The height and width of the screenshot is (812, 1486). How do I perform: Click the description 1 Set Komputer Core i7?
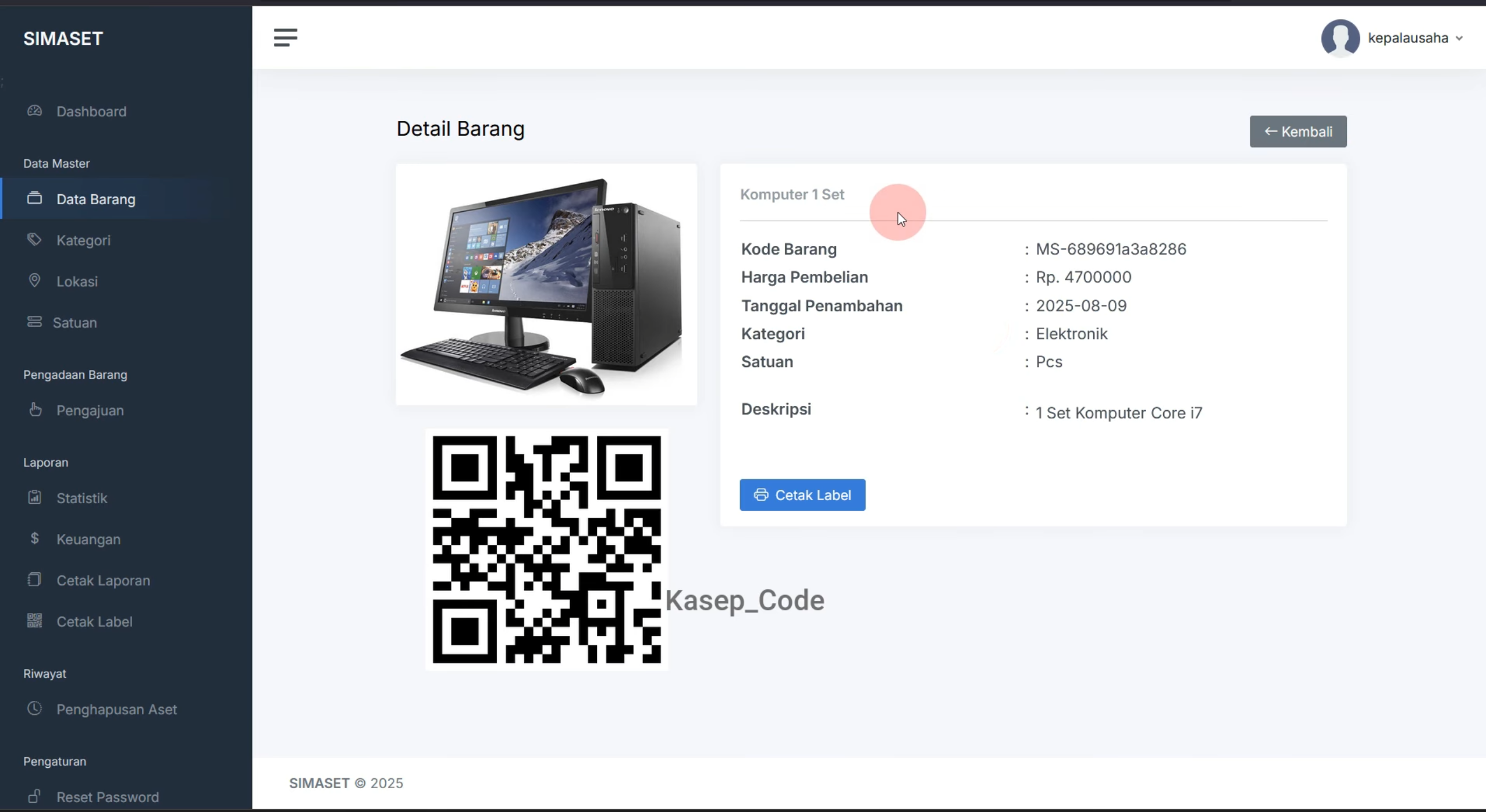coord(1119,413)
